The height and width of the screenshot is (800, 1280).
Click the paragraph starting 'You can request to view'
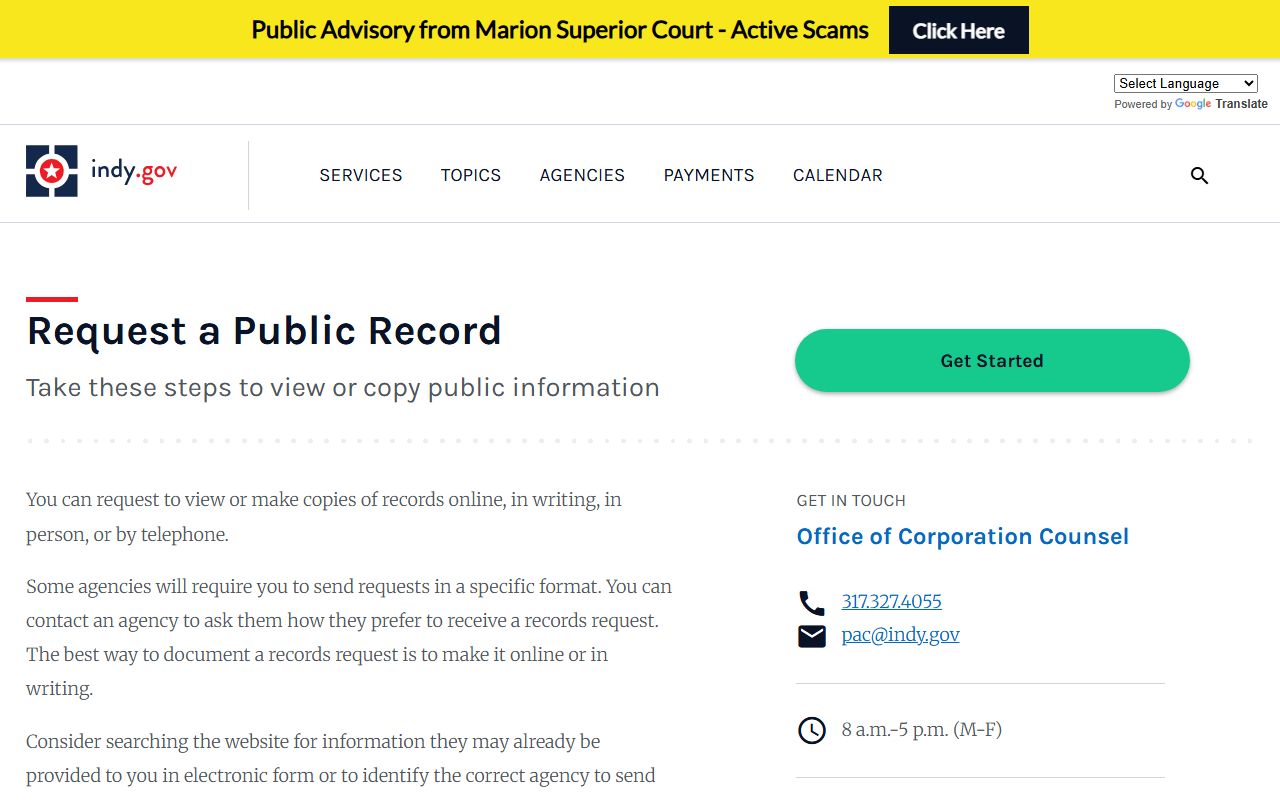click(324, 517)
